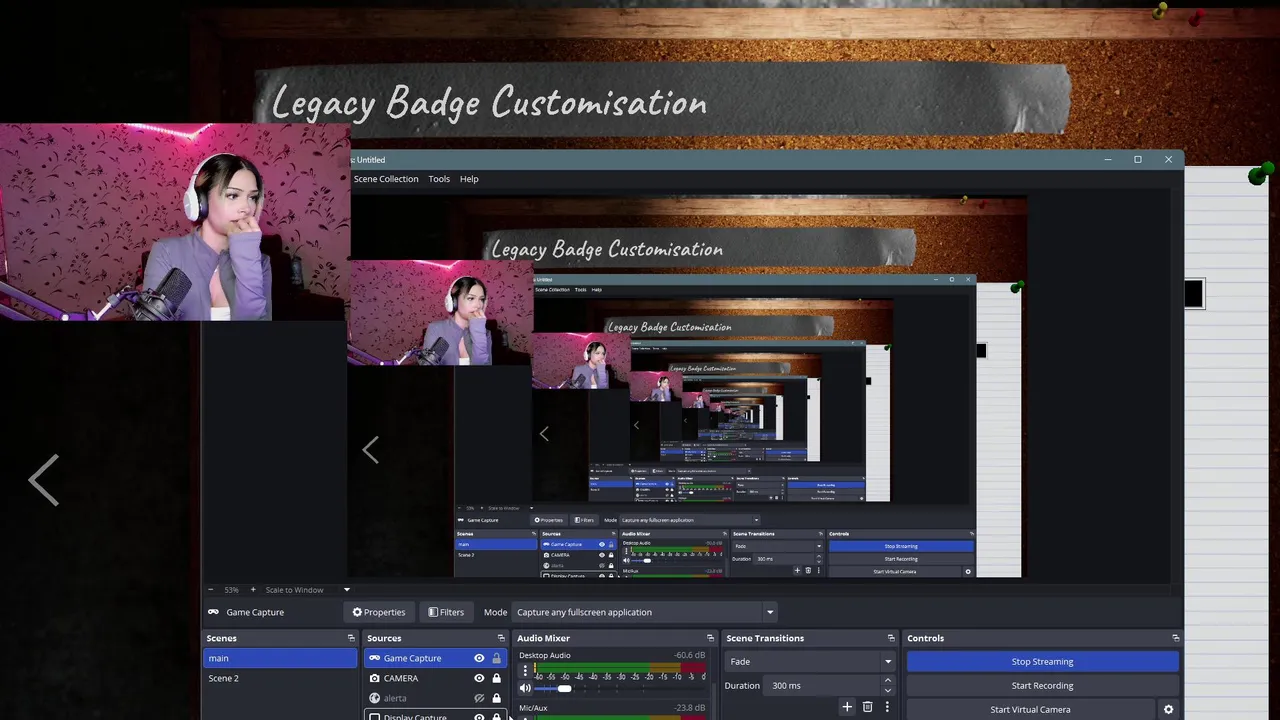Screen dimensions: 1280x720
Task: Open Game Capture Properties
Action: tap(379, 612)
